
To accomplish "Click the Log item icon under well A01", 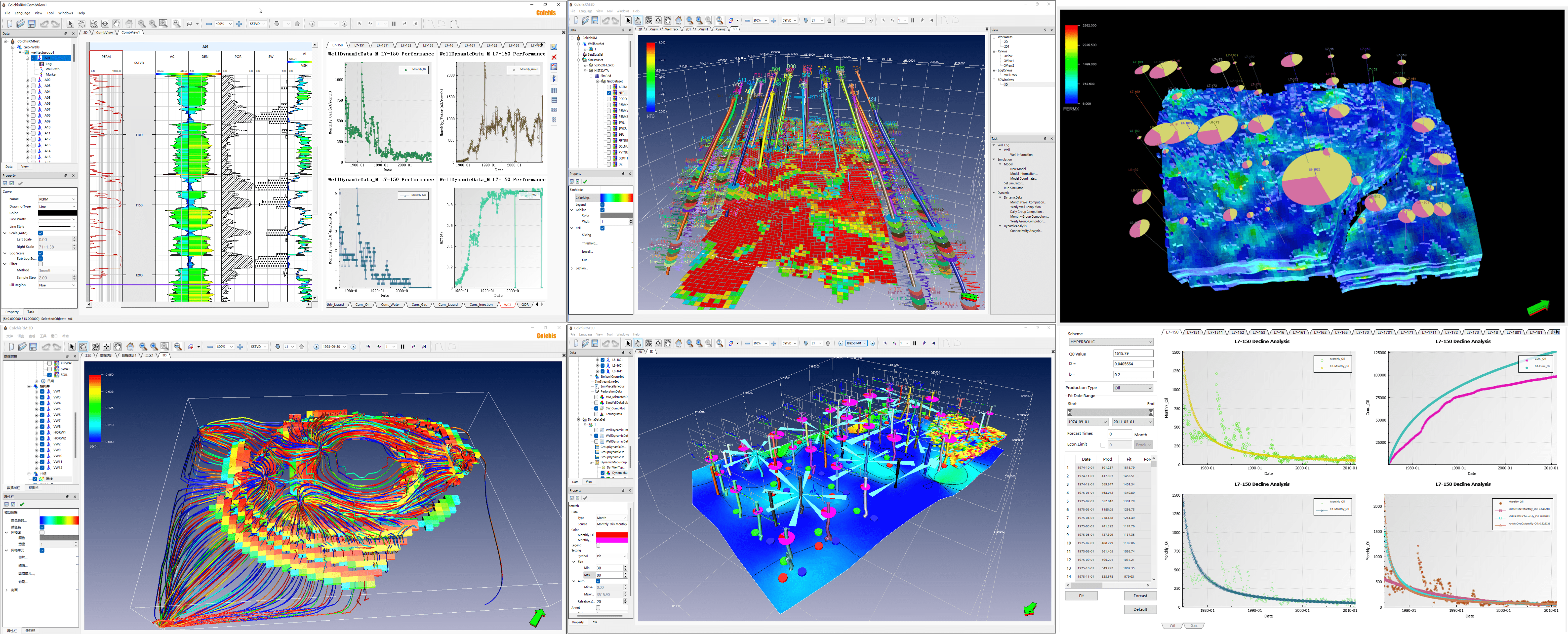I will [41, 64].
